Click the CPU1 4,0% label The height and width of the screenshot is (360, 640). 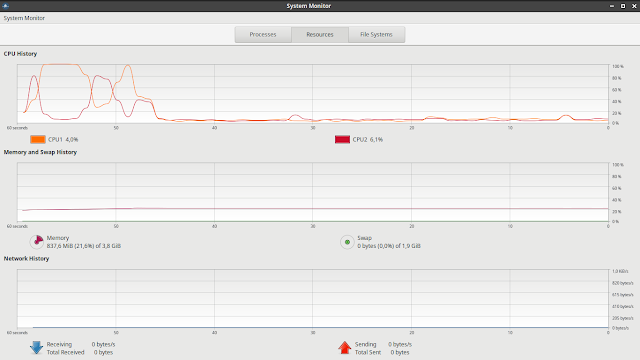point(63,140)
